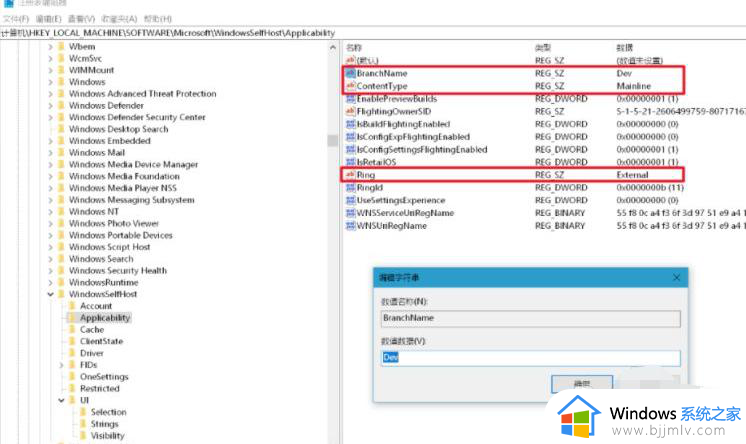The height and width of the screenshot is (444, 746).
Task: Click the 'External' data value for Ring
Action: (x=632, y=175)
